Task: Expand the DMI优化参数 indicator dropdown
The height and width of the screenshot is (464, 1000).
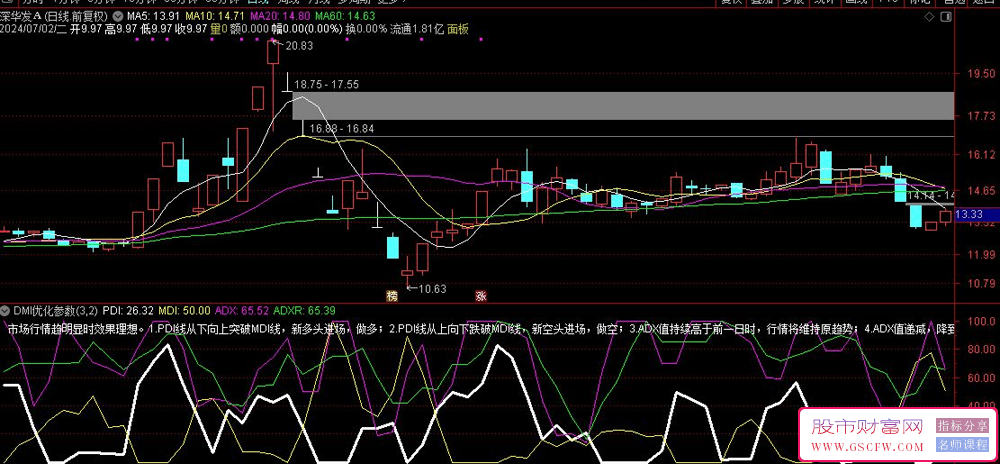Action: pos(5,311)
